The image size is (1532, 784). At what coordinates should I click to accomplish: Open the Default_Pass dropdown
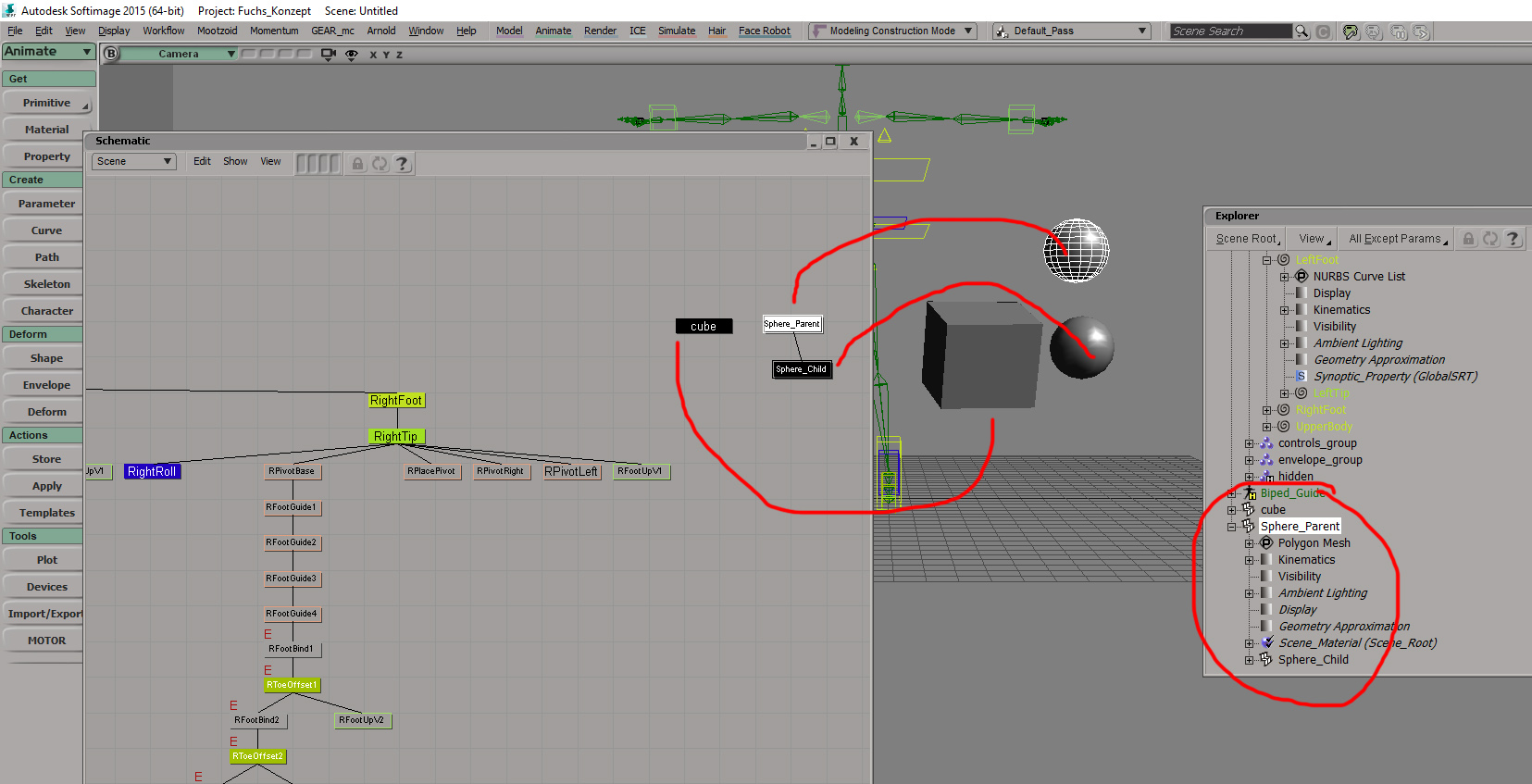pos(1072,31)
